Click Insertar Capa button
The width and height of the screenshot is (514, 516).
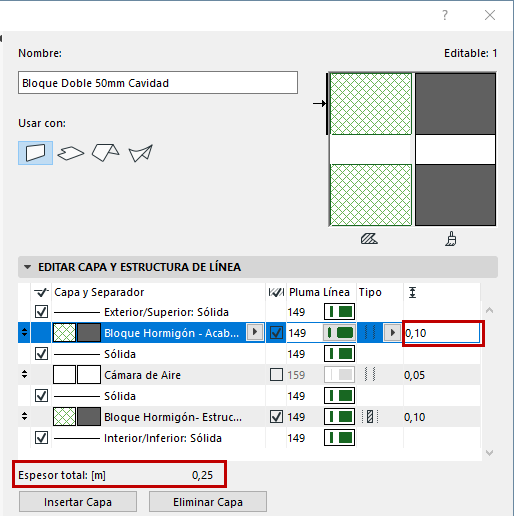pos(78,502)
